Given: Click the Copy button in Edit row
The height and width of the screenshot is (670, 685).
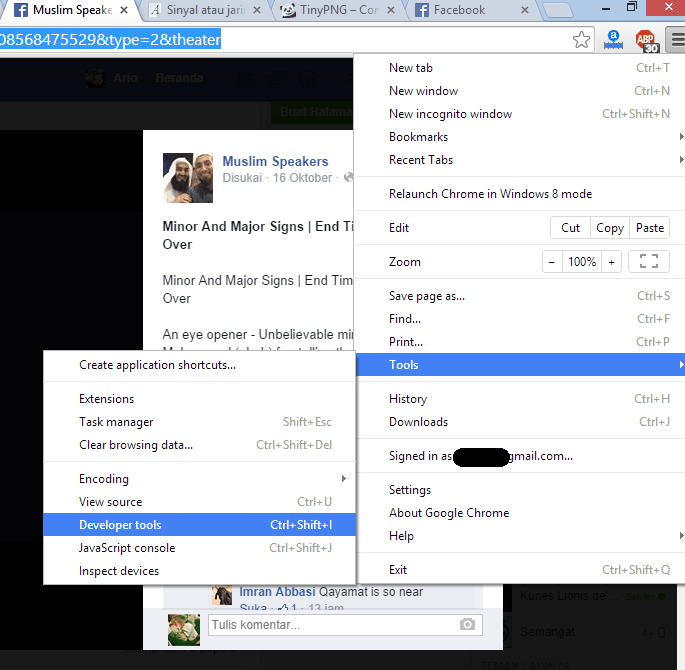Looking at the screenshot, I should [610, 228].
